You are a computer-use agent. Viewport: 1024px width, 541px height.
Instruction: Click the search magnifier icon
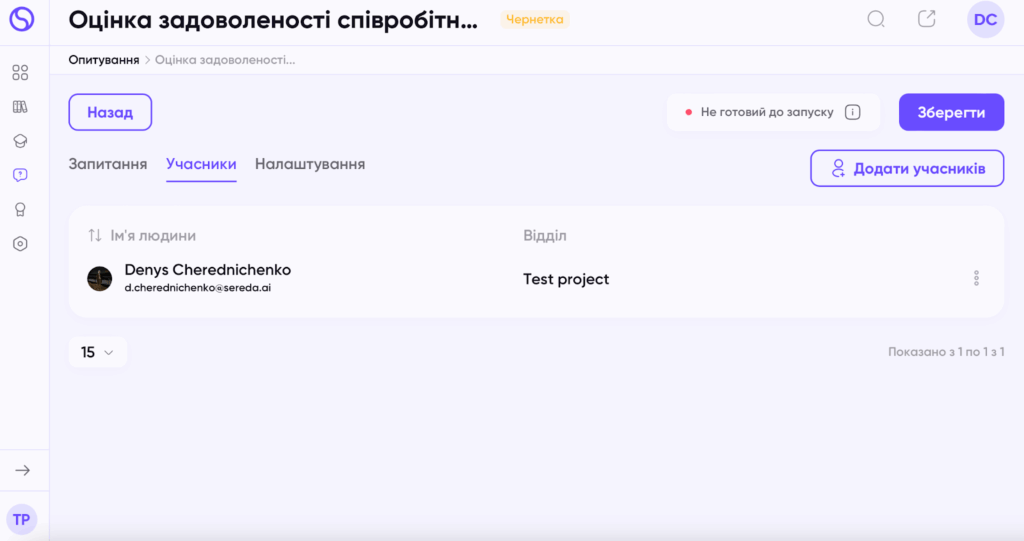[x=876, y=19]
